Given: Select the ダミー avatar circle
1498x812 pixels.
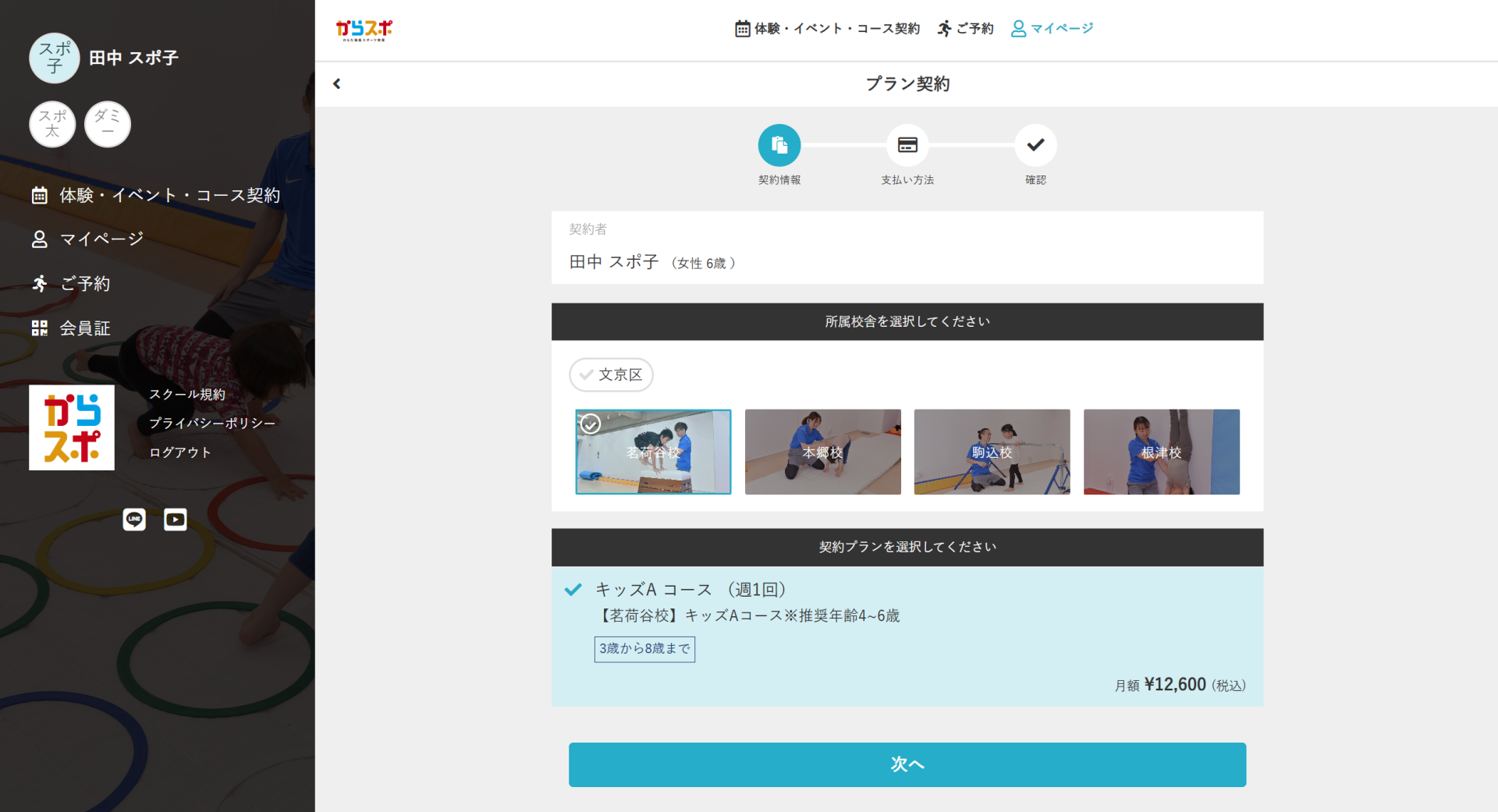Looking at the screenshot, I should tap(108, 124).
